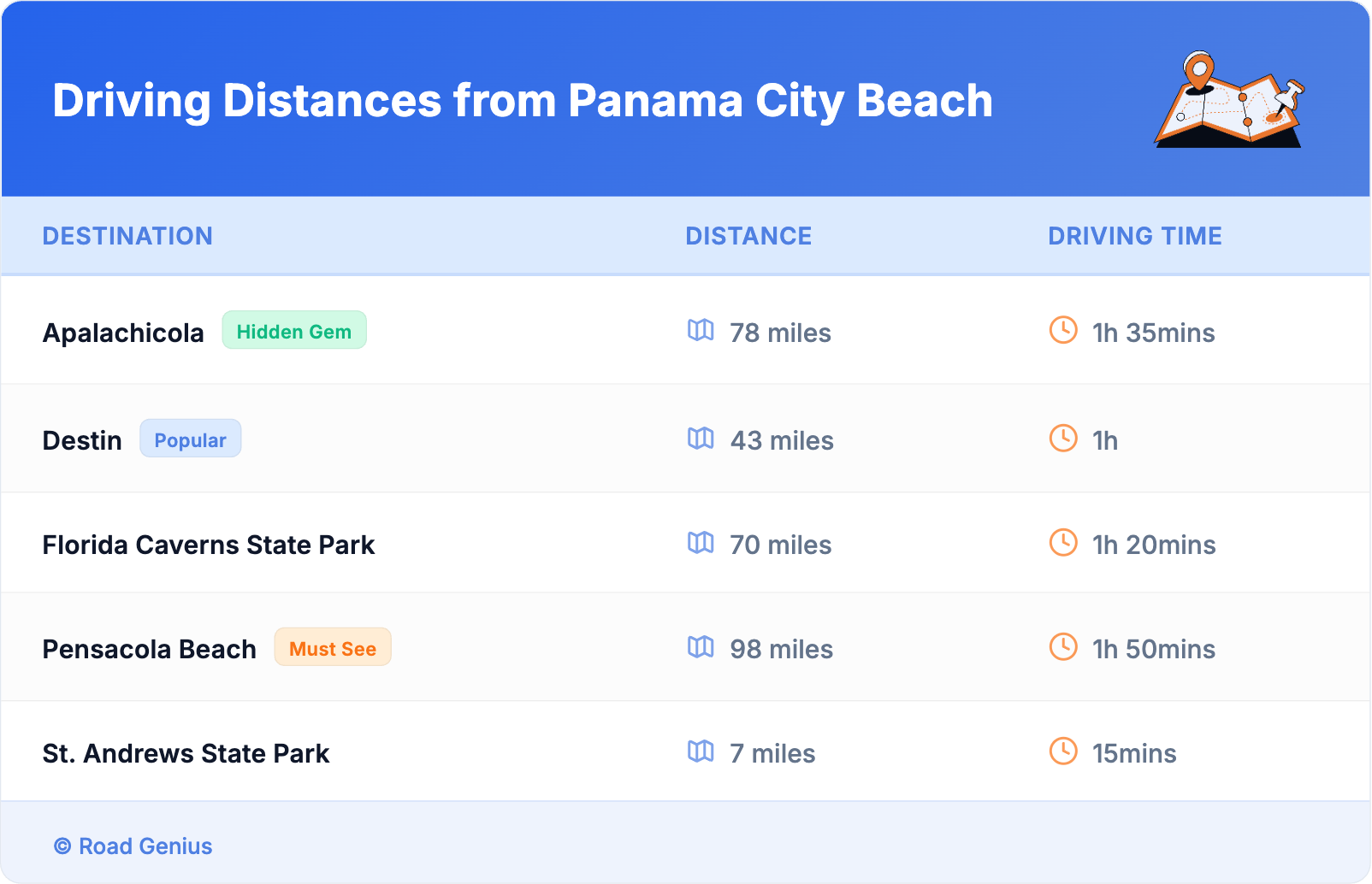
Task: Select the Apalachicola destination name
Action: [x=123, y=333]
